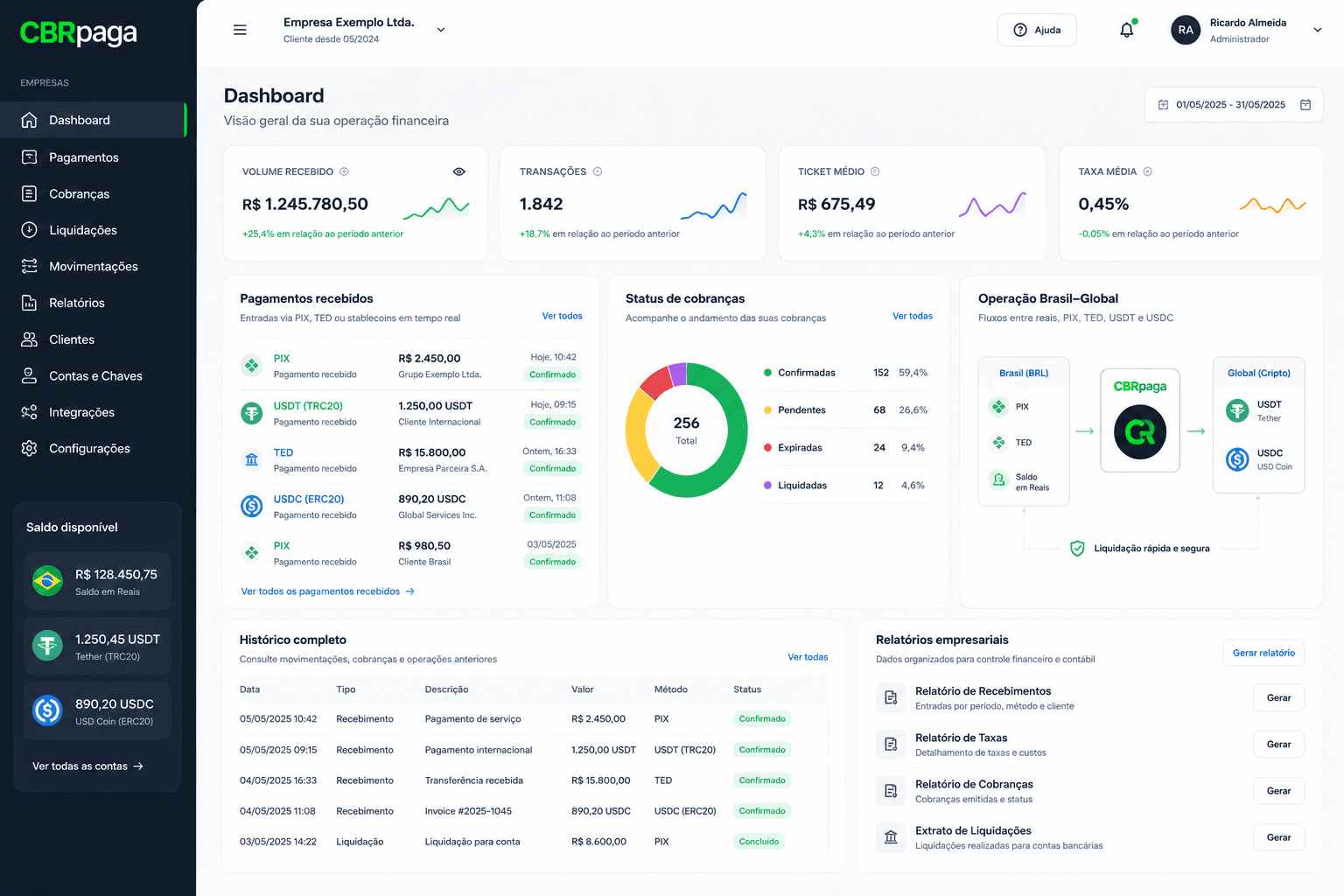Click the CBRpaga logo in the sidebar
The width and height of the screenshot is (1344, 896).
[x=79, y=32]
